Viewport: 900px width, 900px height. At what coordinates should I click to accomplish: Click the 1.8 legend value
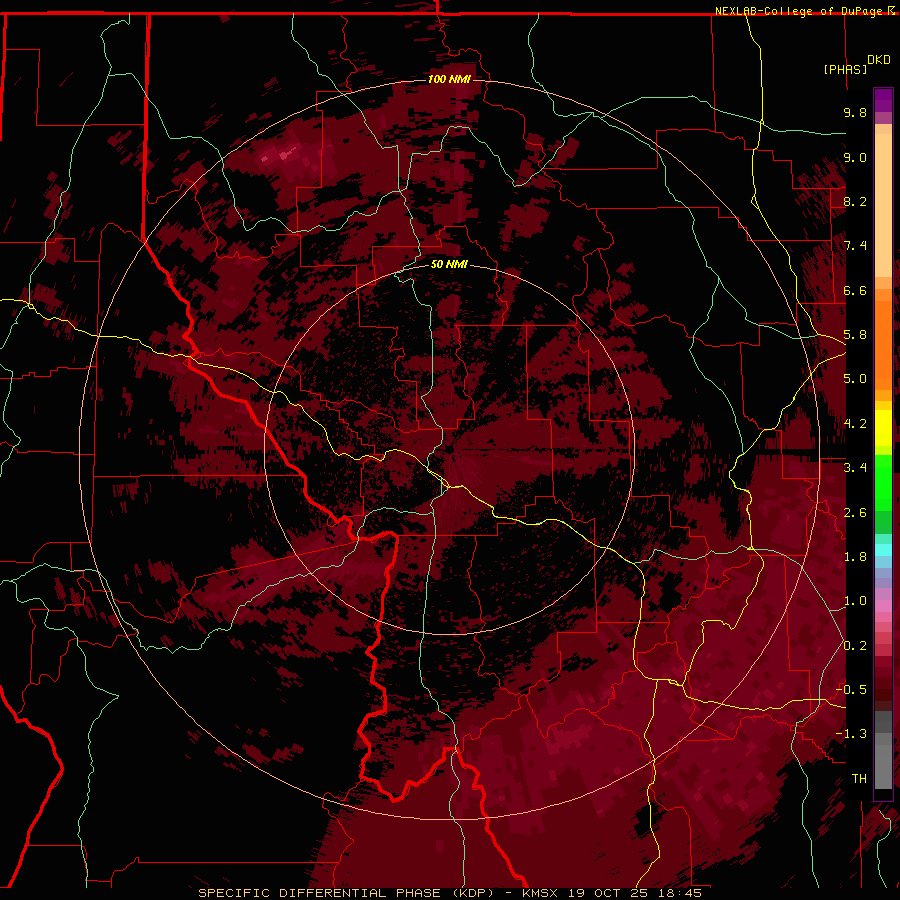pos(855,557)
